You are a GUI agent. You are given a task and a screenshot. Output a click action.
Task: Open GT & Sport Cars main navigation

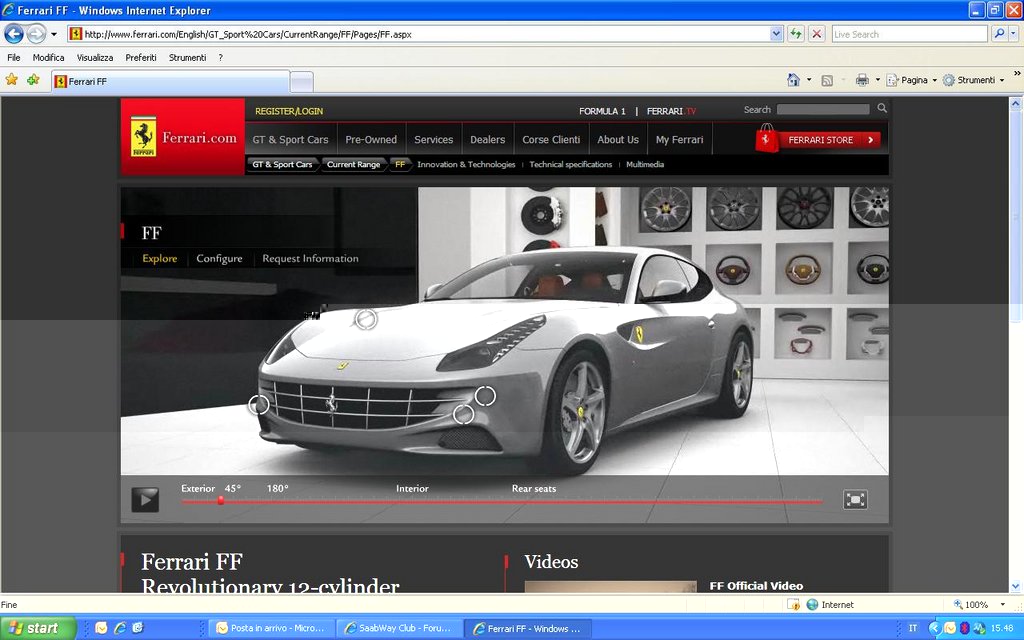(291, 139)
